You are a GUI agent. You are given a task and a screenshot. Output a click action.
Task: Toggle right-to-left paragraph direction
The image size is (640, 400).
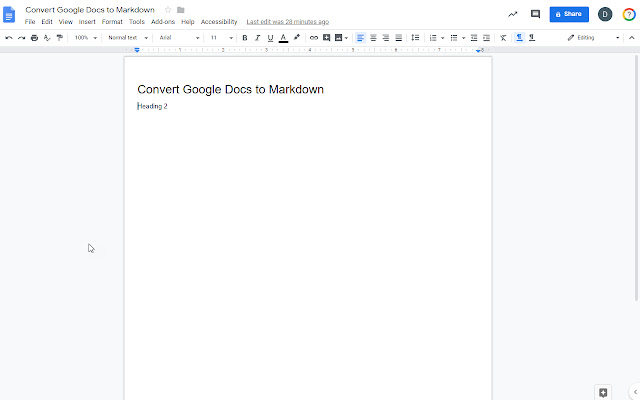pyautogui.click(x=532, y=38)
